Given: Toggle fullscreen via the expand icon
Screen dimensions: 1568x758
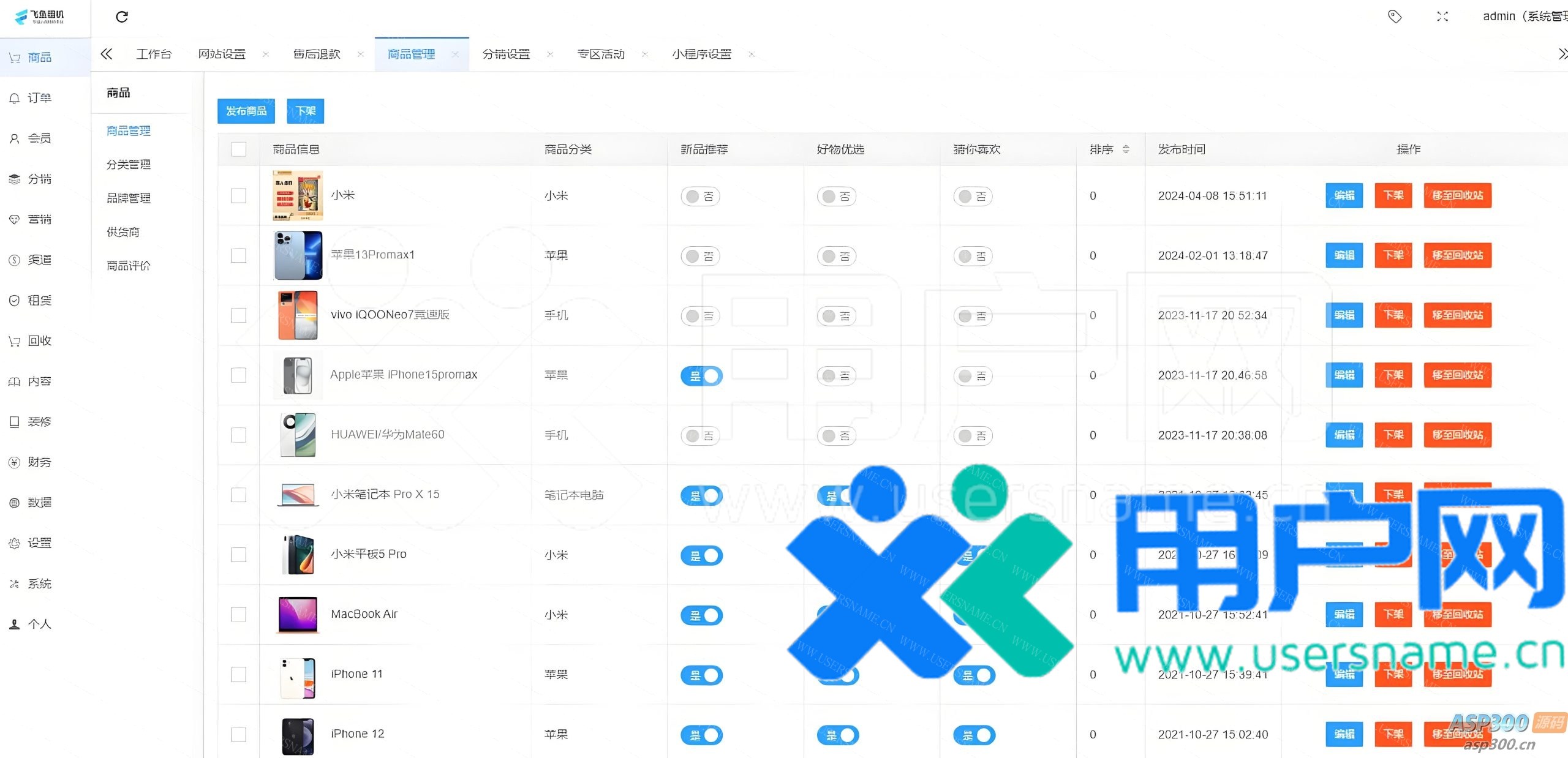Looking at the screenshot, I should click(x=1442, y=17).
